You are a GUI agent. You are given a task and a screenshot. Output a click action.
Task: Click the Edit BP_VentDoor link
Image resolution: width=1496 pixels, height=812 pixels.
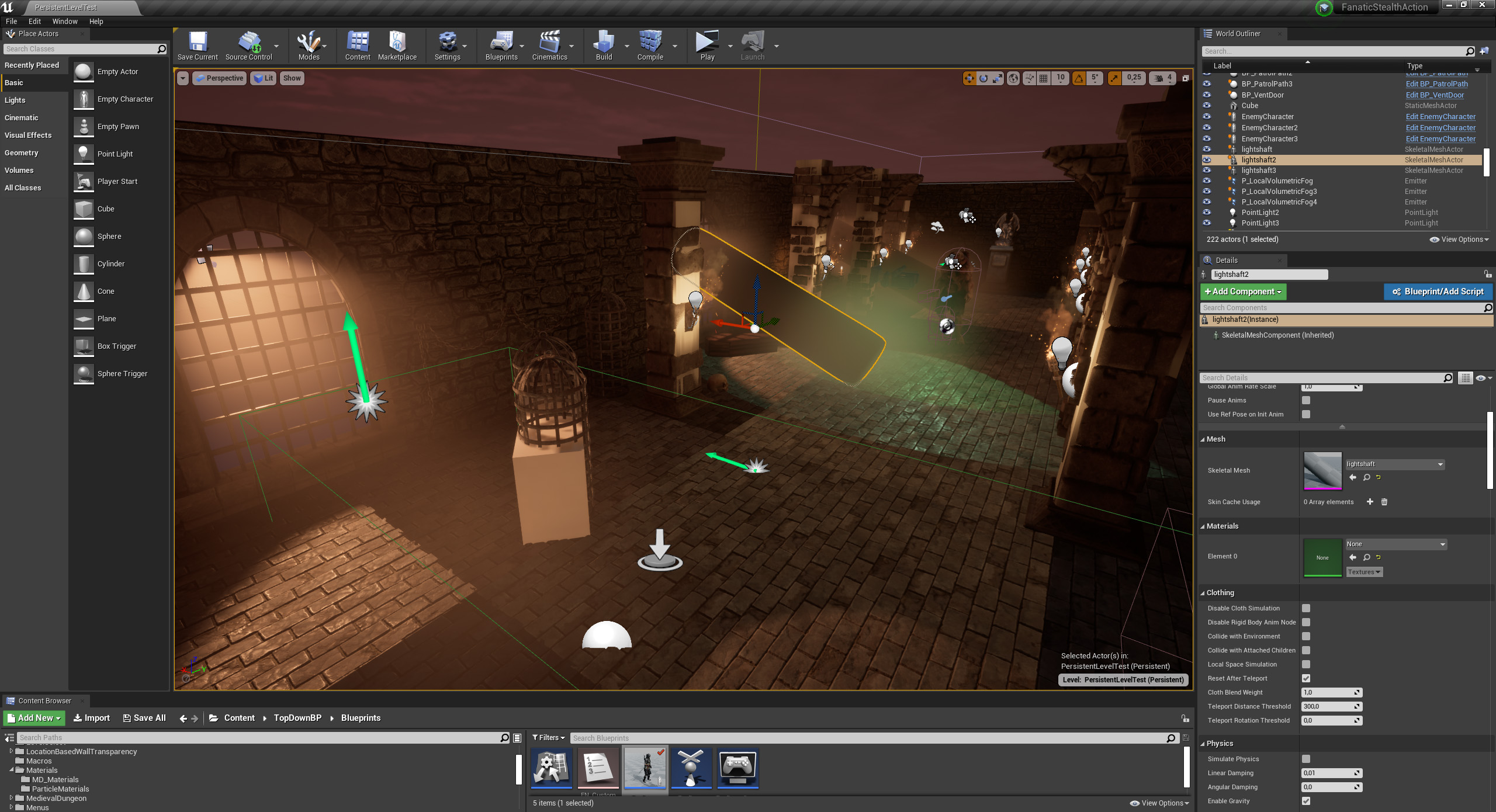tap(1434, 95)
